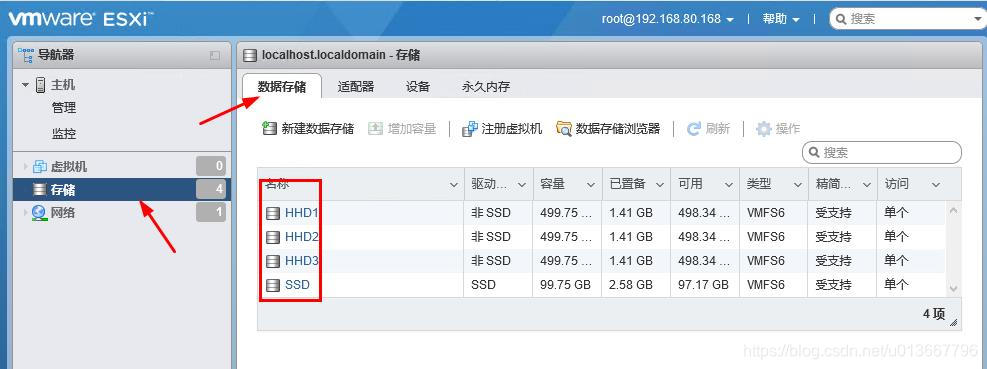Switch to the Adapters (适配器) tab
The image size is (987, 369).
pos(356,87)
